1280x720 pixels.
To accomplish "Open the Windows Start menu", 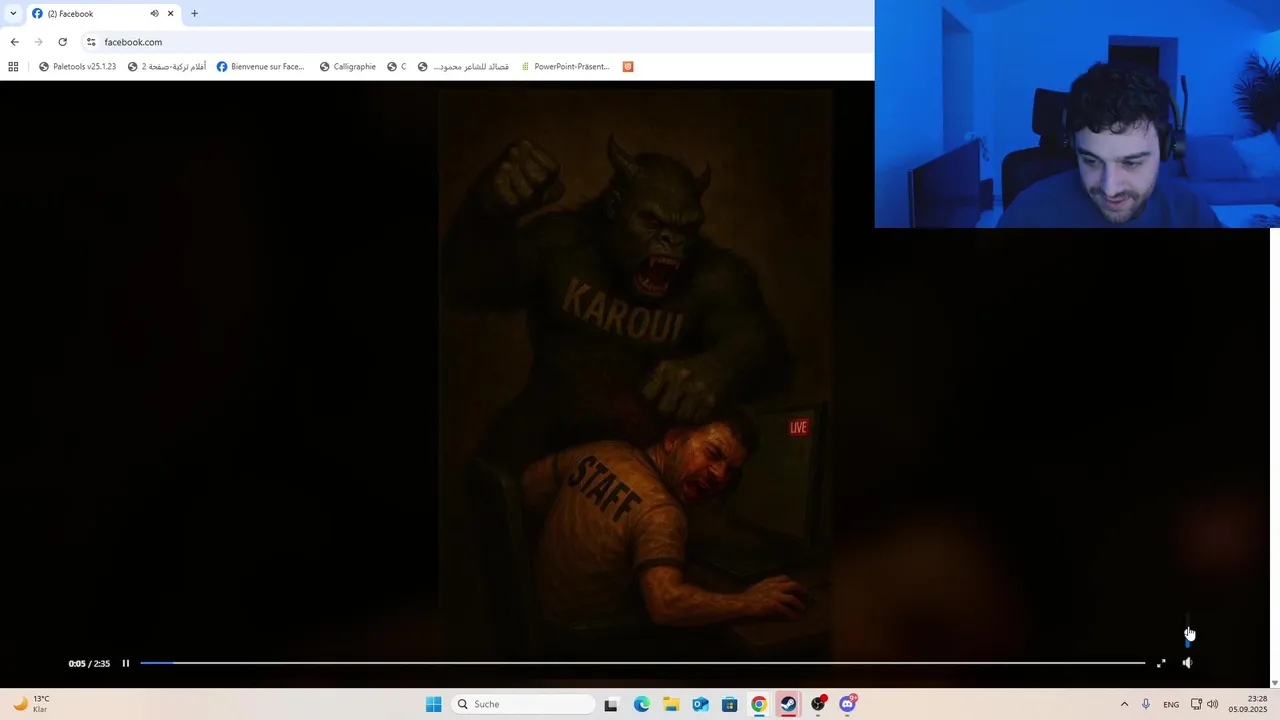I will [433, 704].
